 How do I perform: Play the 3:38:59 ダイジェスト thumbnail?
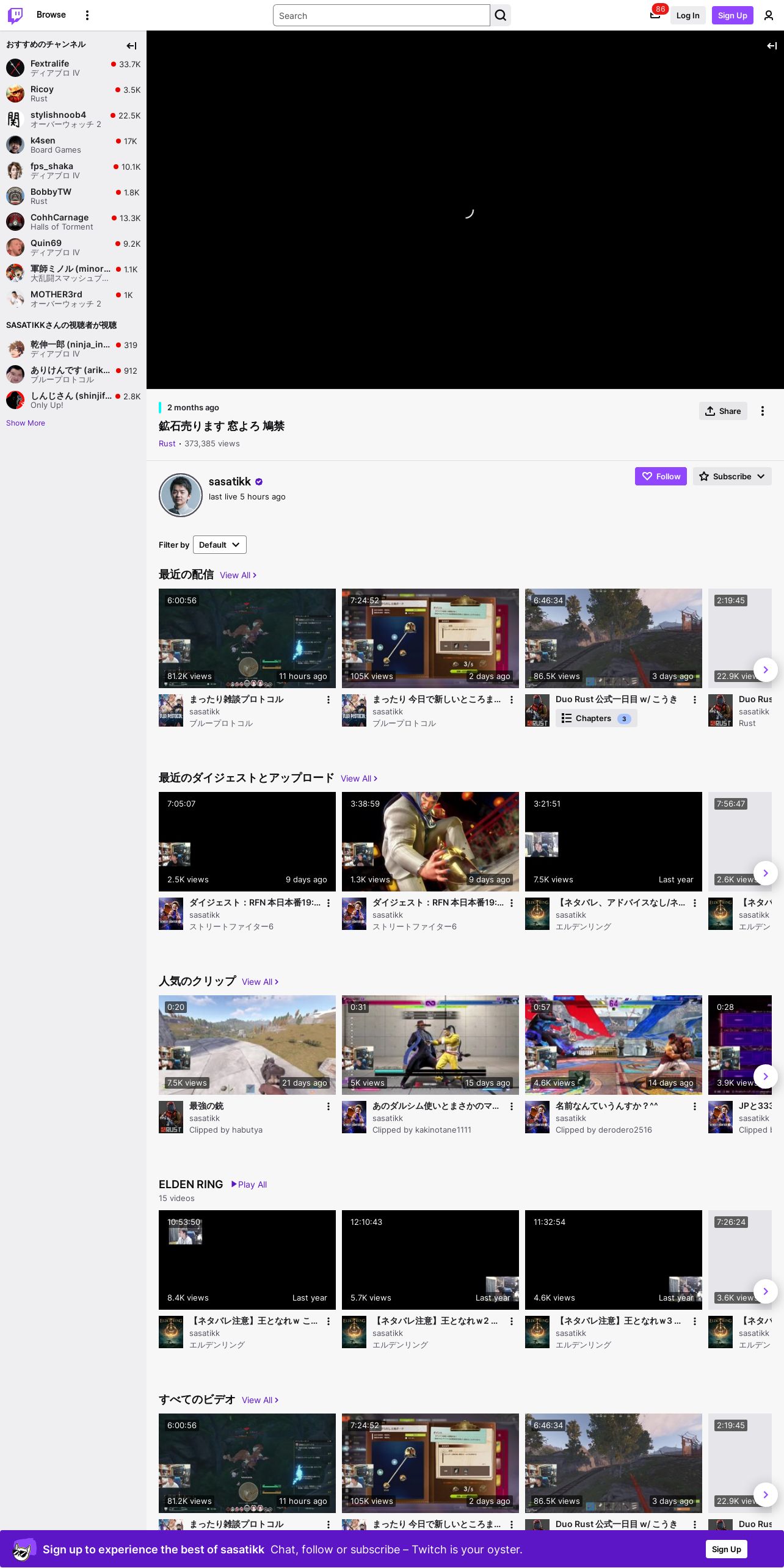coord(430,841)
